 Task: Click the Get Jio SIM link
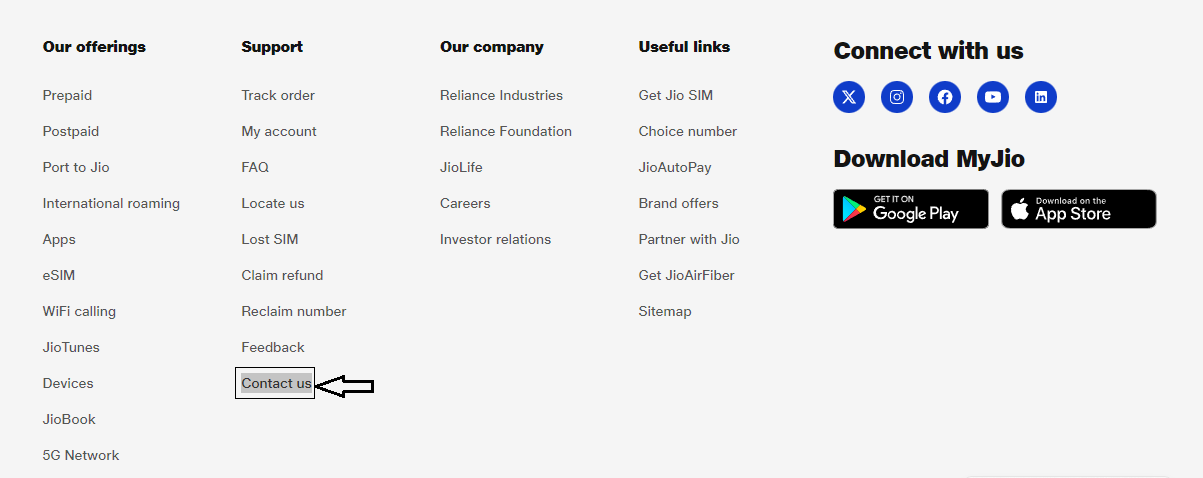pyautogui.click(x=676, y=95)
